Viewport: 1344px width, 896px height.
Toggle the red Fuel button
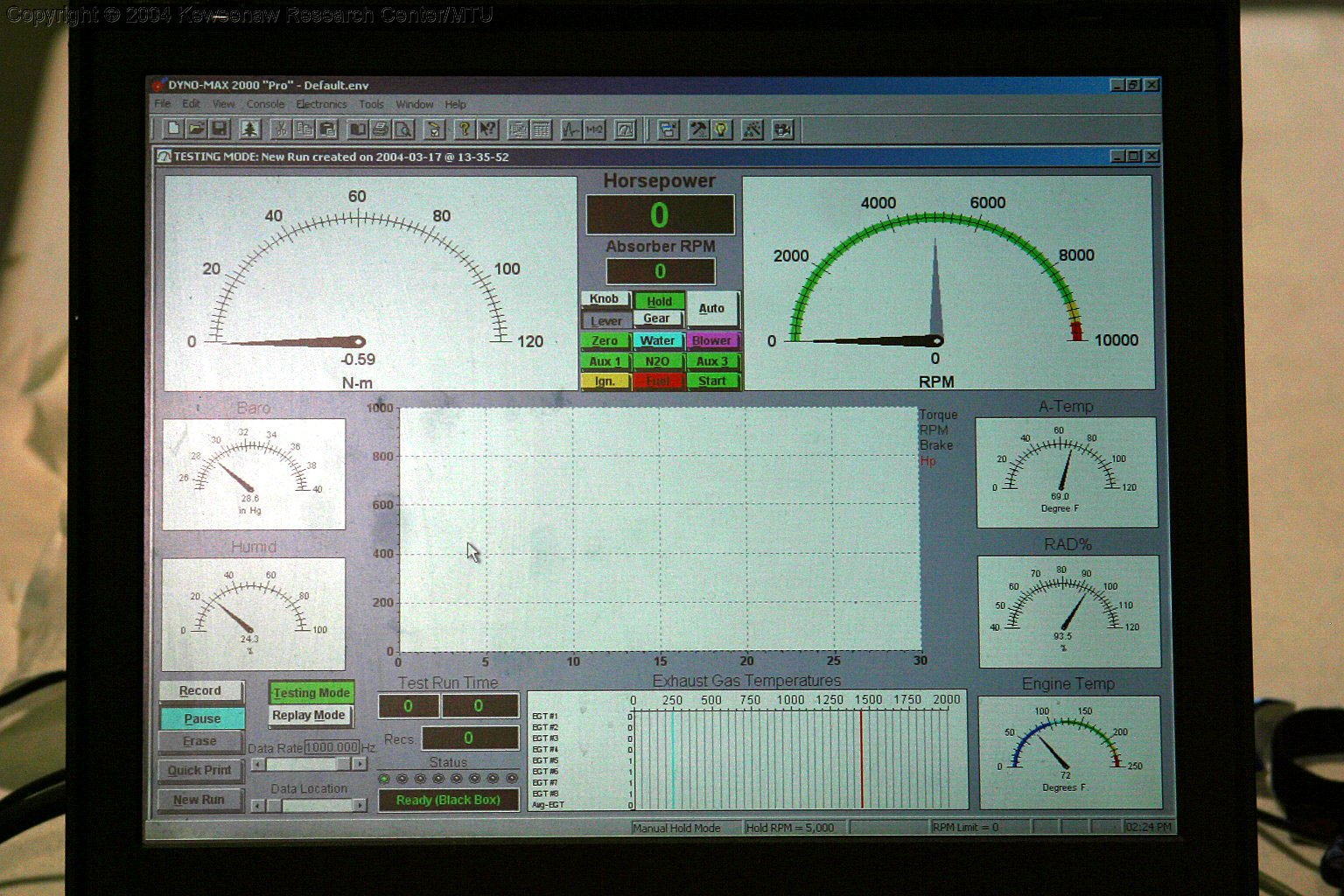(x=657, y=381)
